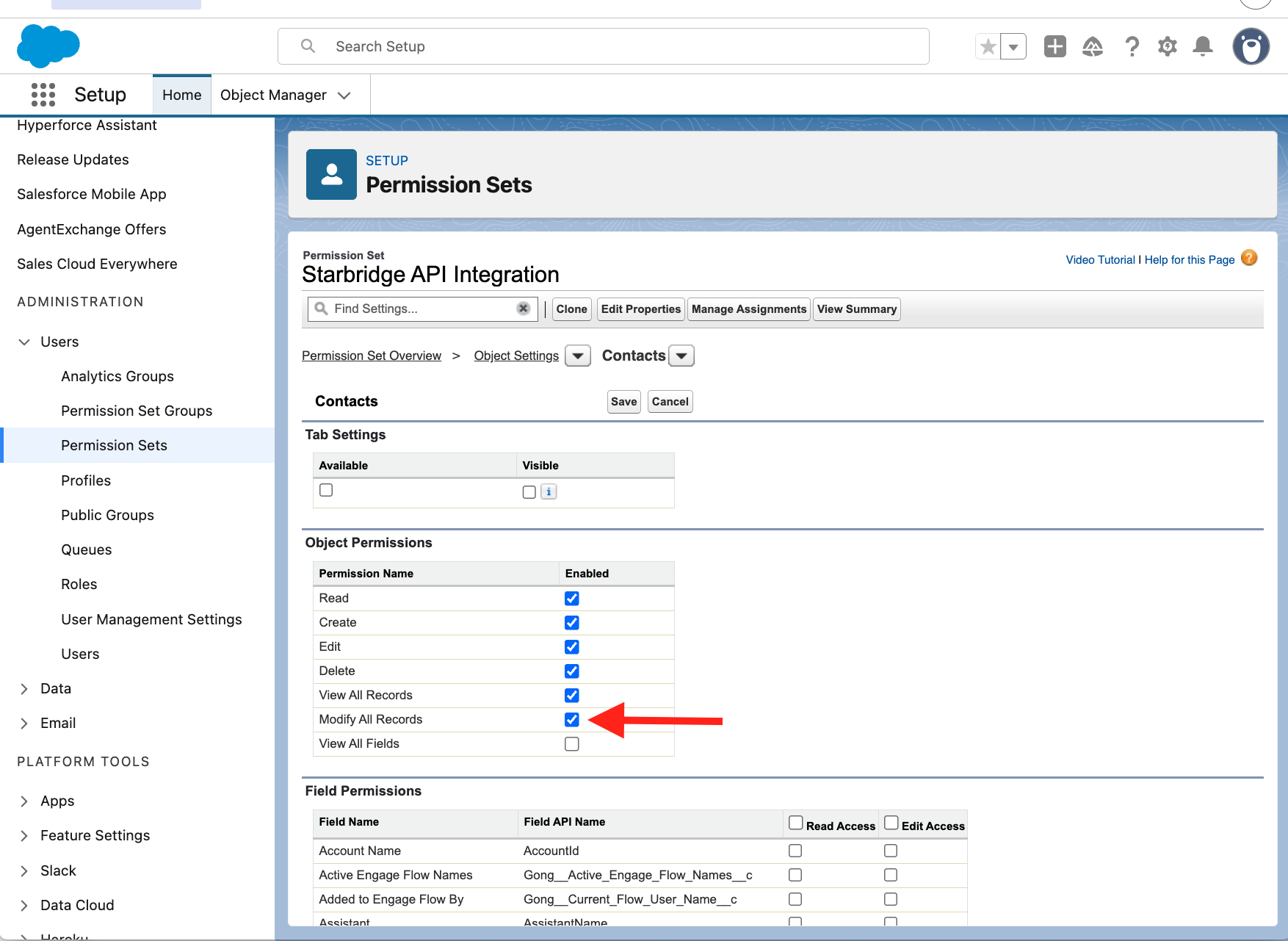Click the View Summary button
This screenshot has height=941, width=1288.
(x=857, y=309)
